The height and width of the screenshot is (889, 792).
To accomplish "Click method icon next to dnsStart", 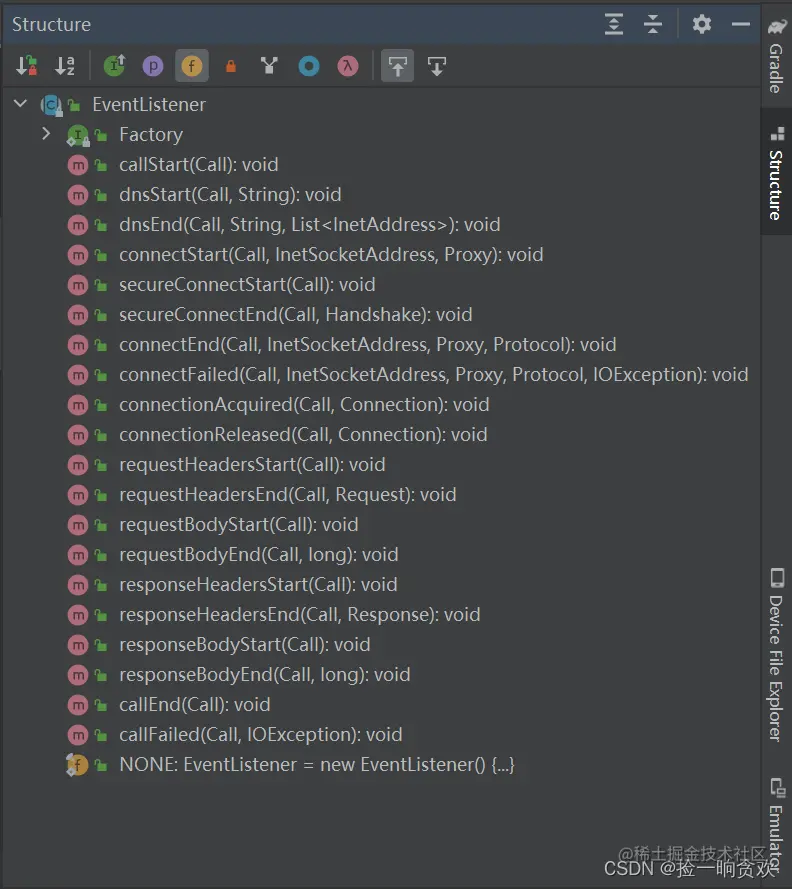I will click(x=78, y=195).
